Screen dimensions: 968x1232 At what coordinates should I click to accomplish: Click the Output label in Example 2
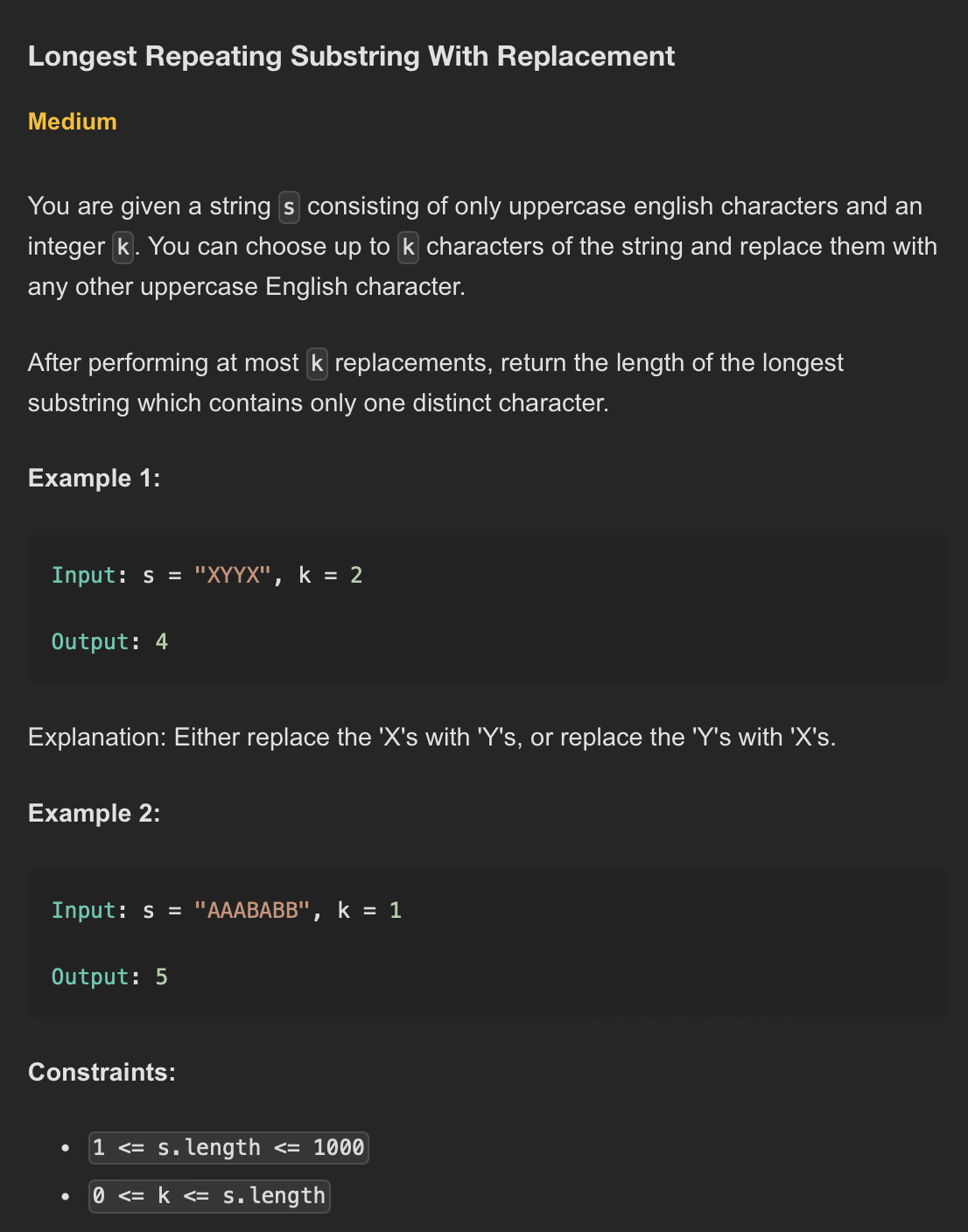[90, 977]
